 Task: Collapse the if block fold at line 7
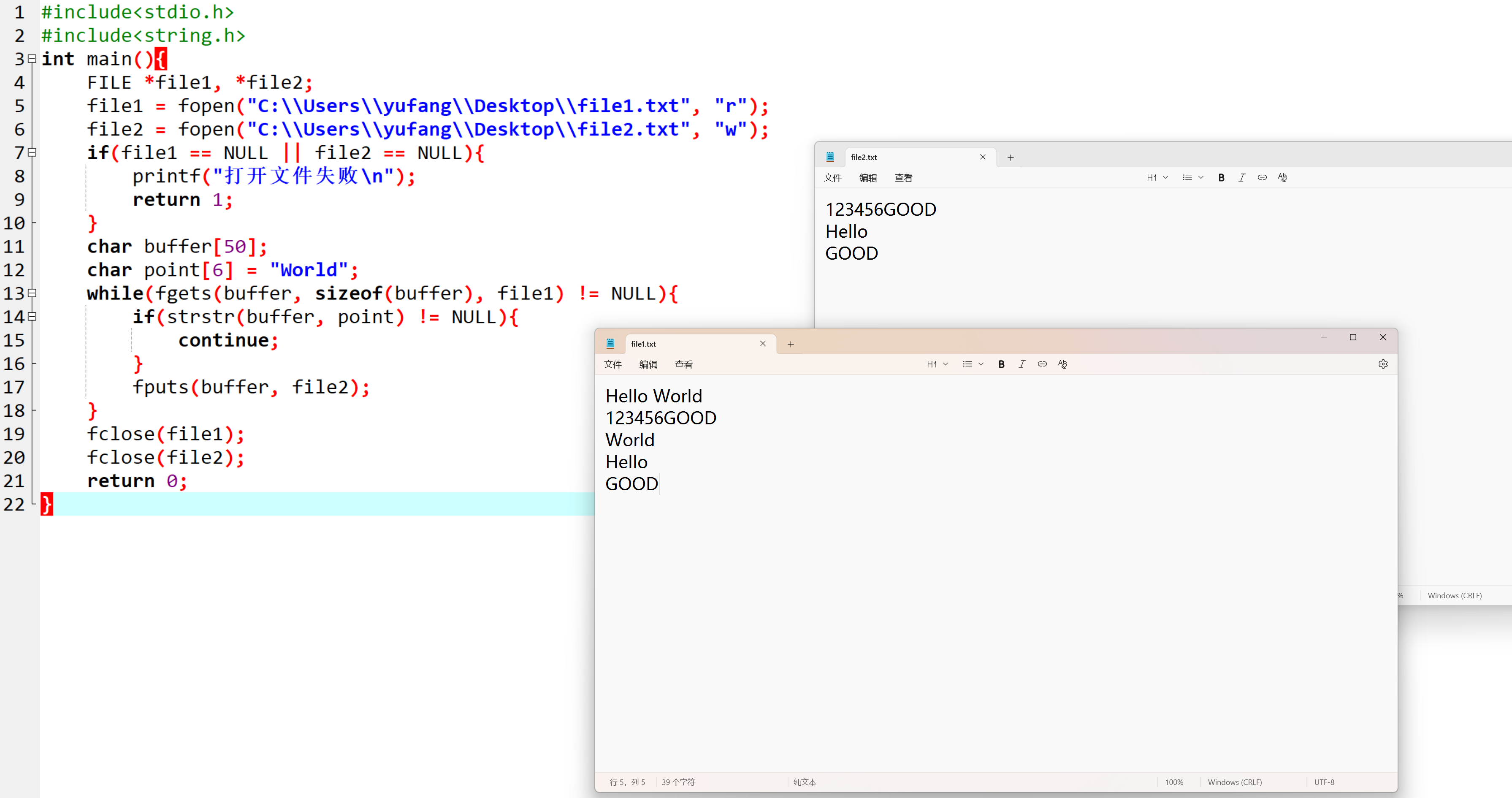[32, 153]
